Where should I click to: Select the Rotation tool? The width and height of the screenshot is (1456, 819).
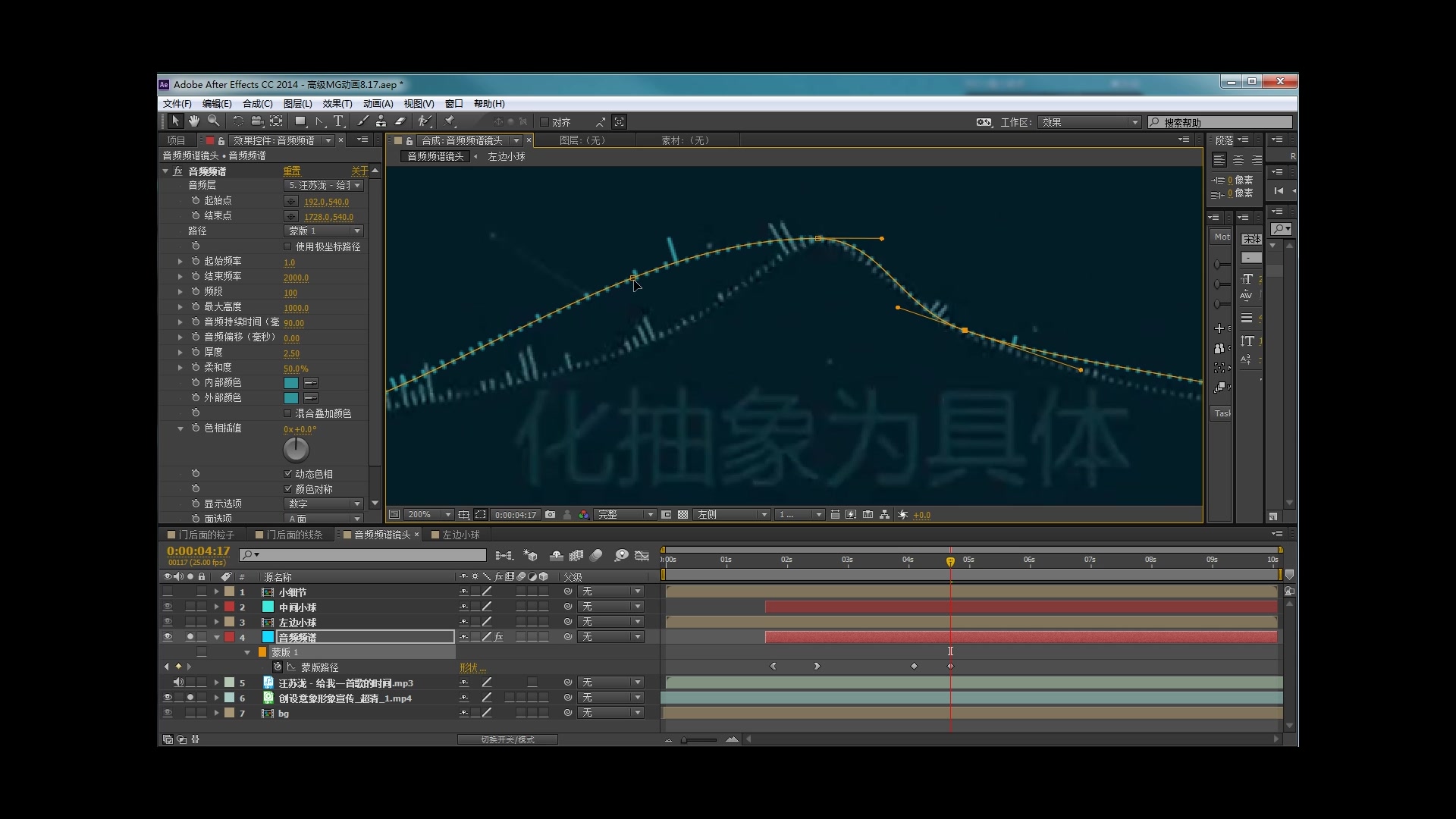pyautogui.click(x=238, y=121)
